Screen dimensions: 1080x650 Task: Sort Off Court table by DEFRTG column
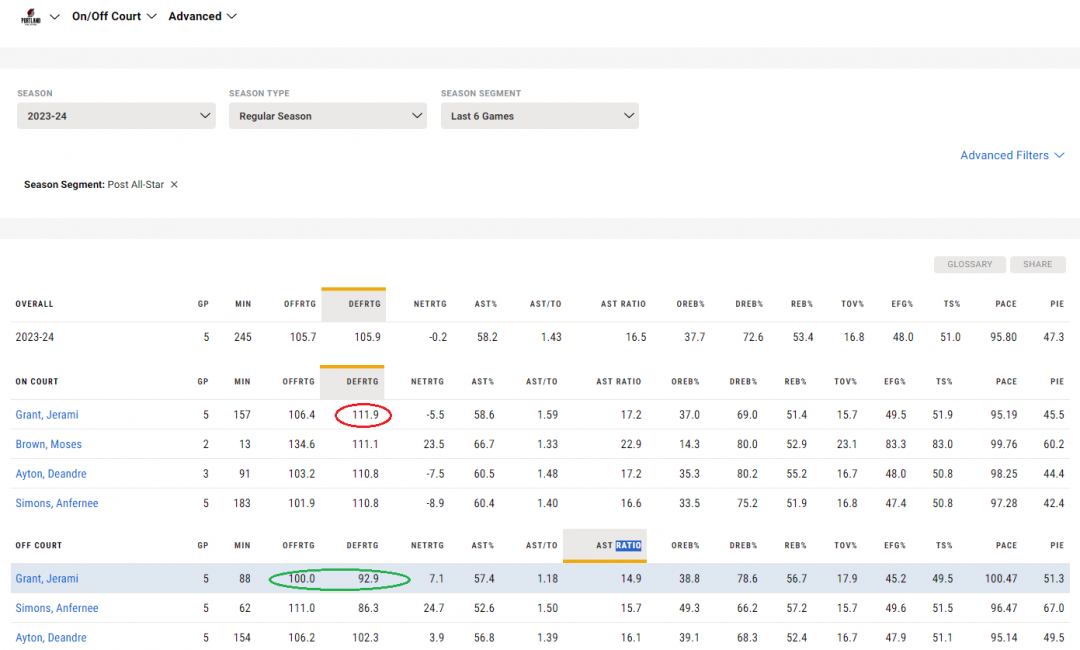362,545
